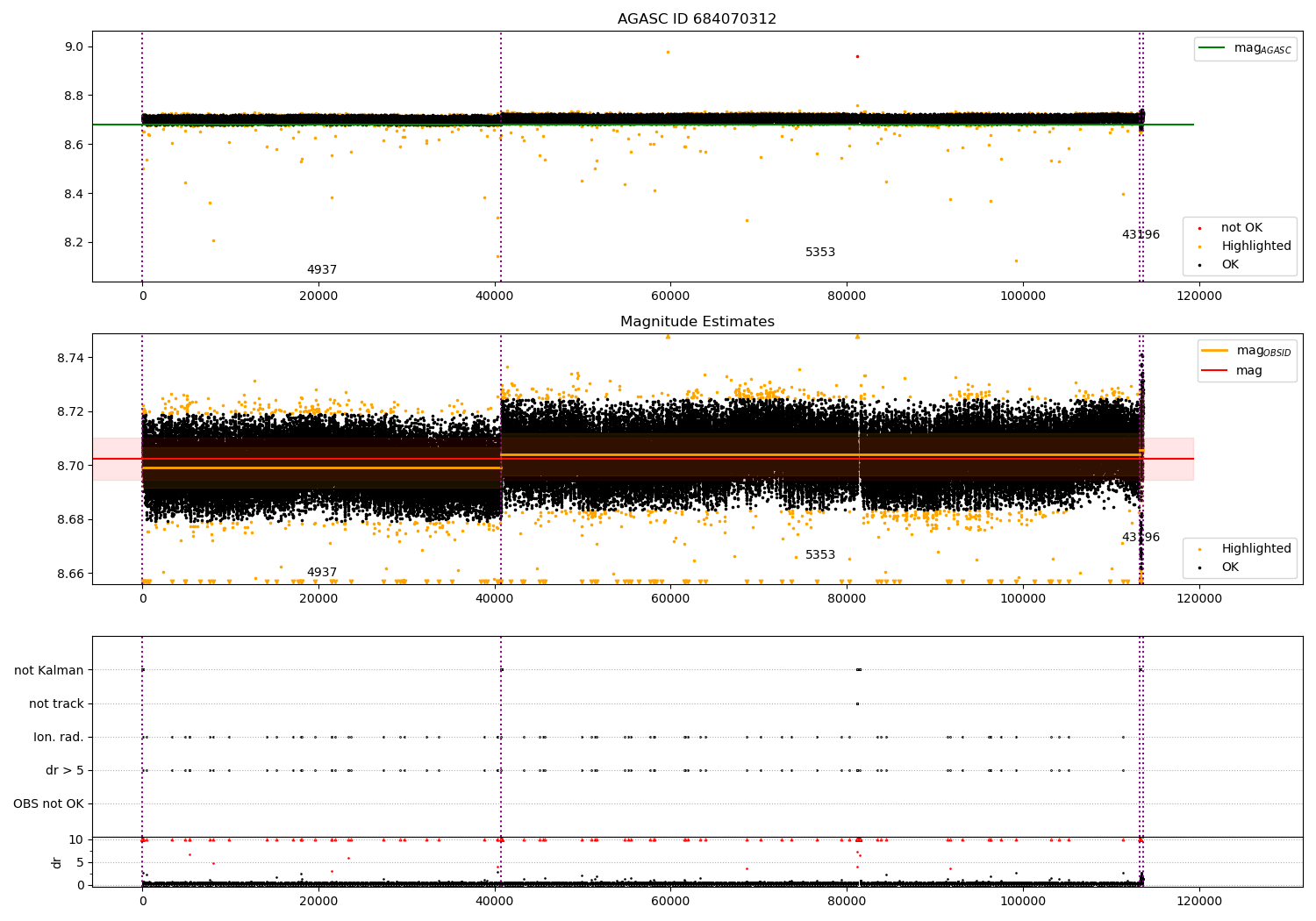The height and width of the screenshot is (921, 1316).
Task: Click the red 'mag' legend line
Action: click(x=1215, y=370)
